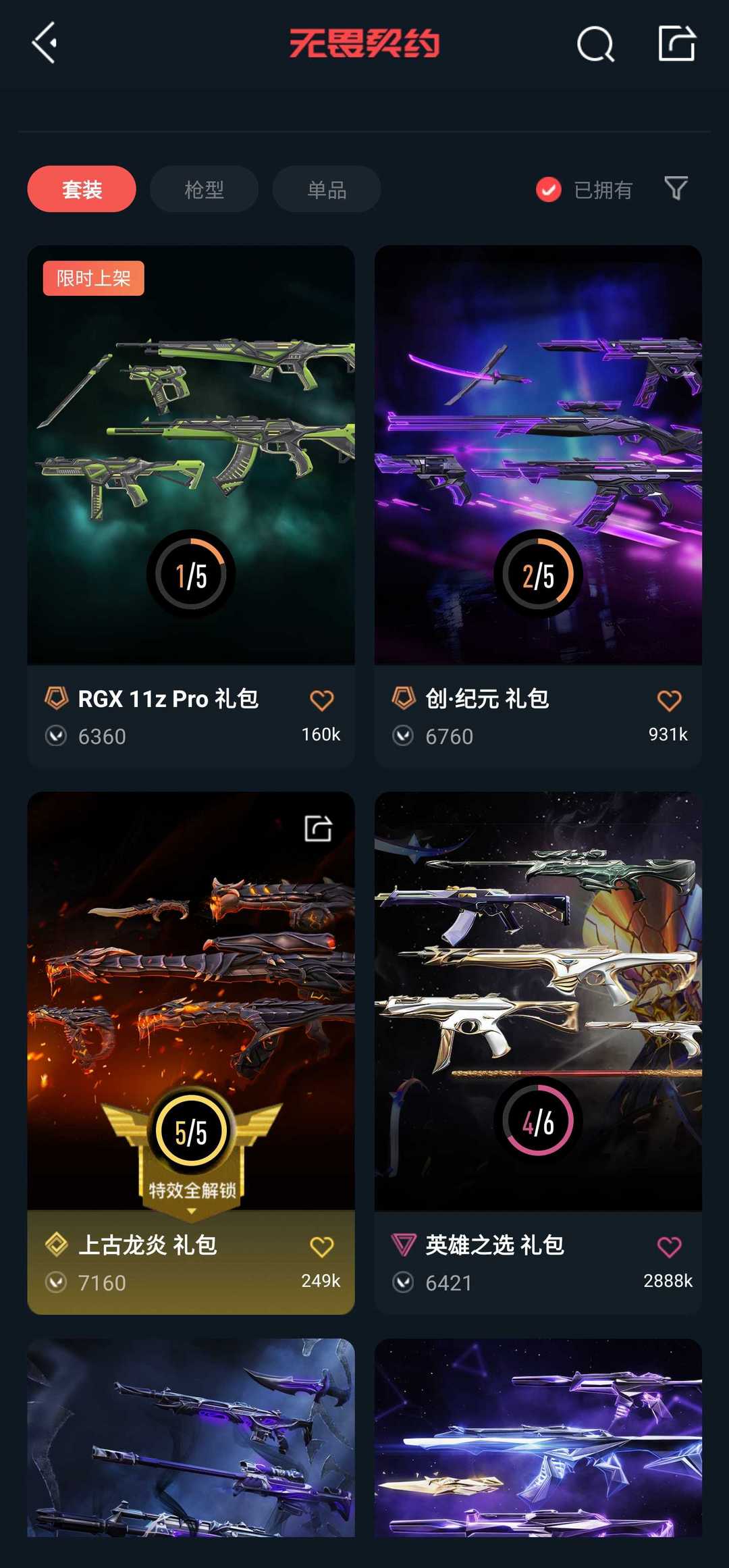729x1568 pixels.
Task: Tap the 4/6 progress ring
Action: pos(538,1121)
